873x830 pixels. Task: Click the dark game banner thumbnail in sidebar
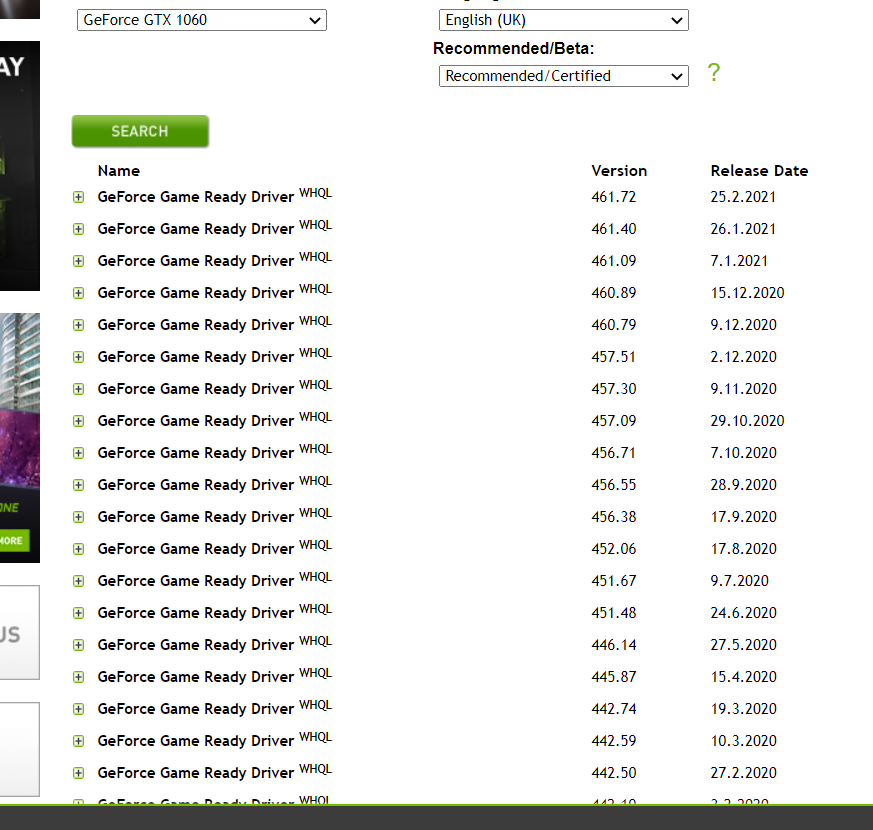tap(20, 166)
